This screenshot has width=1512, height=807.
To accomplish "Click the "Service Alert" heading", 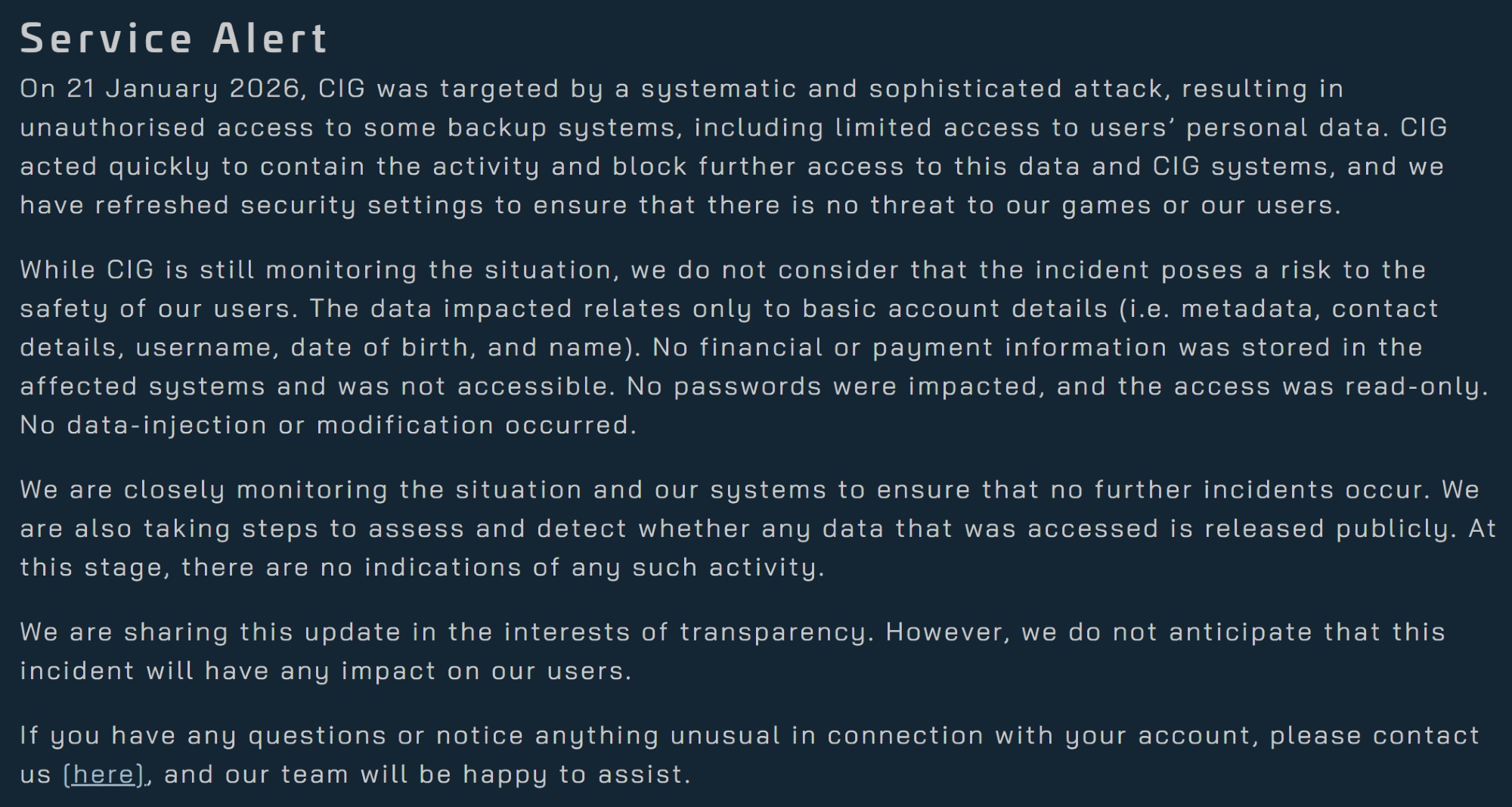I will 174,39.
